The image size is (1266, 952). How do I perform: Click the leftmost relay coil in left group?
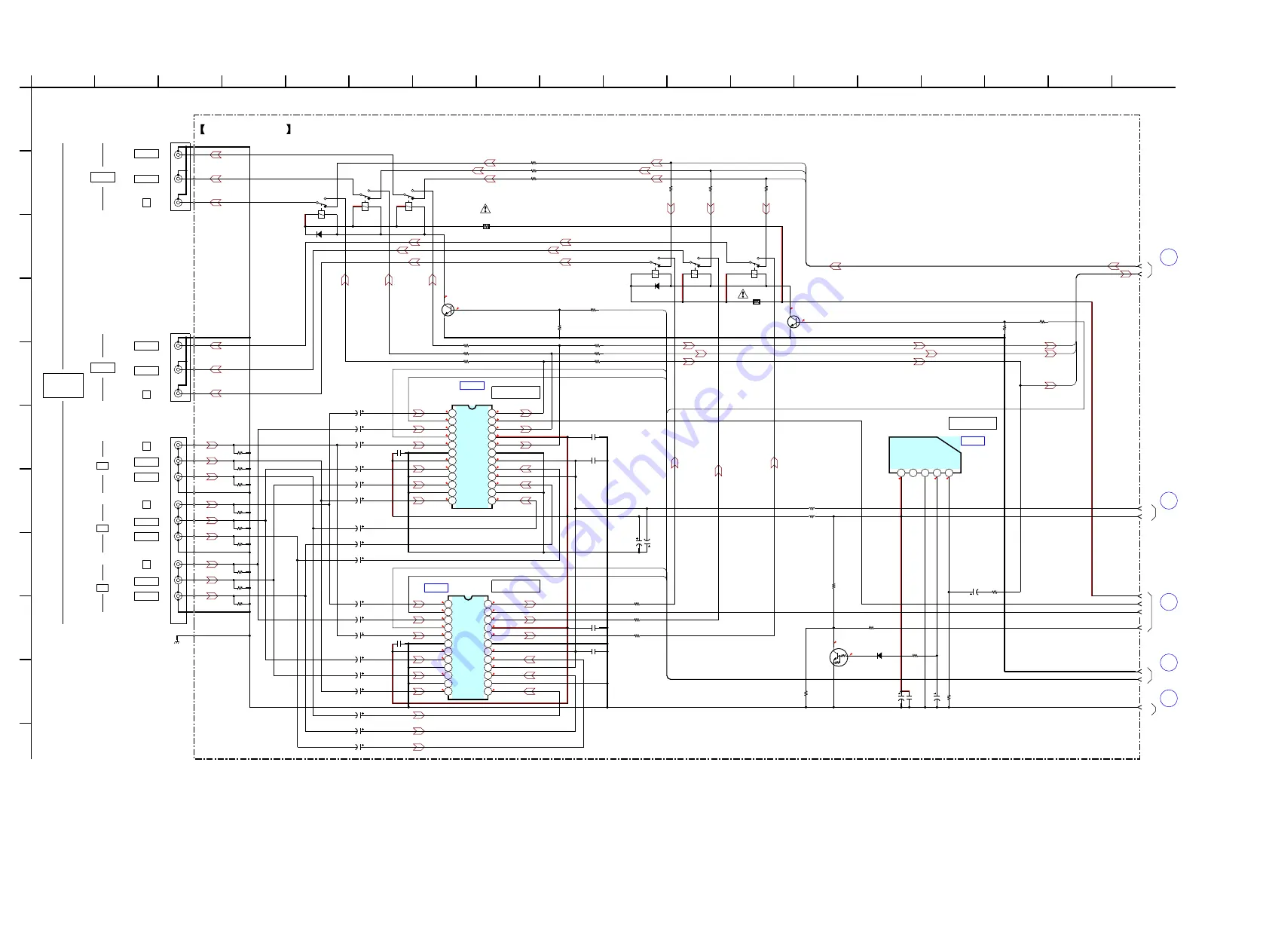pyautogui.click(x=322, y=214)
